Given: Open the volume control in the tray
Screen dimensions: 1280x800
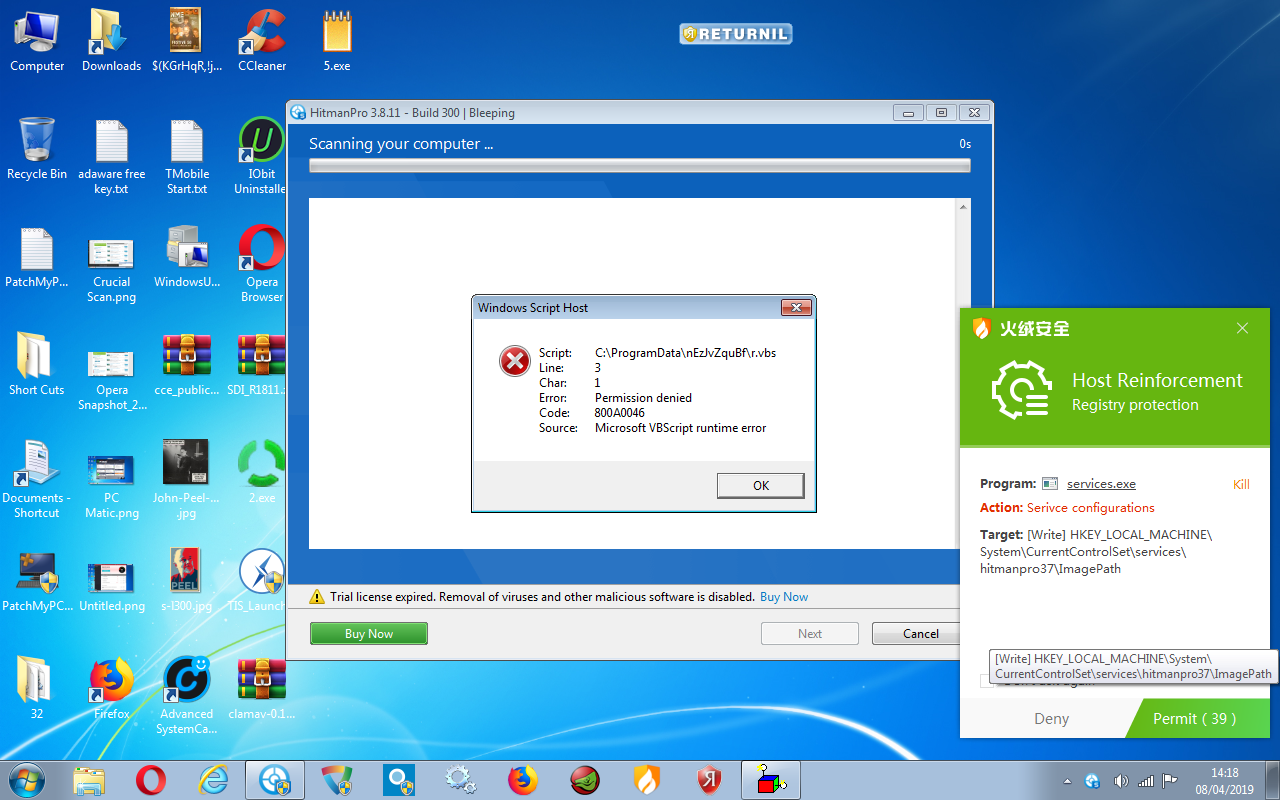Looking at the screenshot, I should tap(1120, 781).
